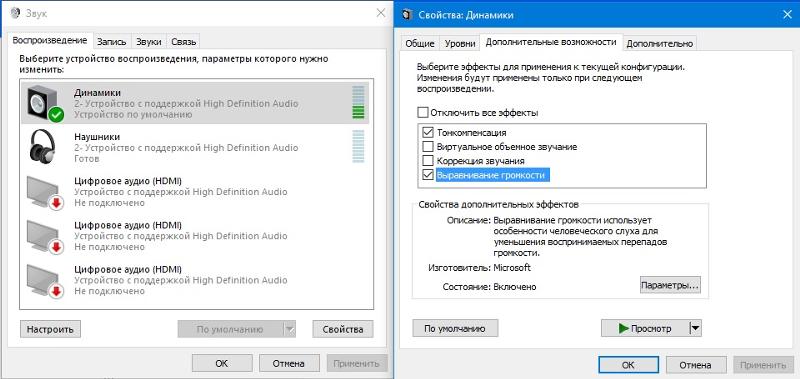Click the Звук window title speaker icon
The height and width of the screenshot is (379, 800).
coord(16,13)
